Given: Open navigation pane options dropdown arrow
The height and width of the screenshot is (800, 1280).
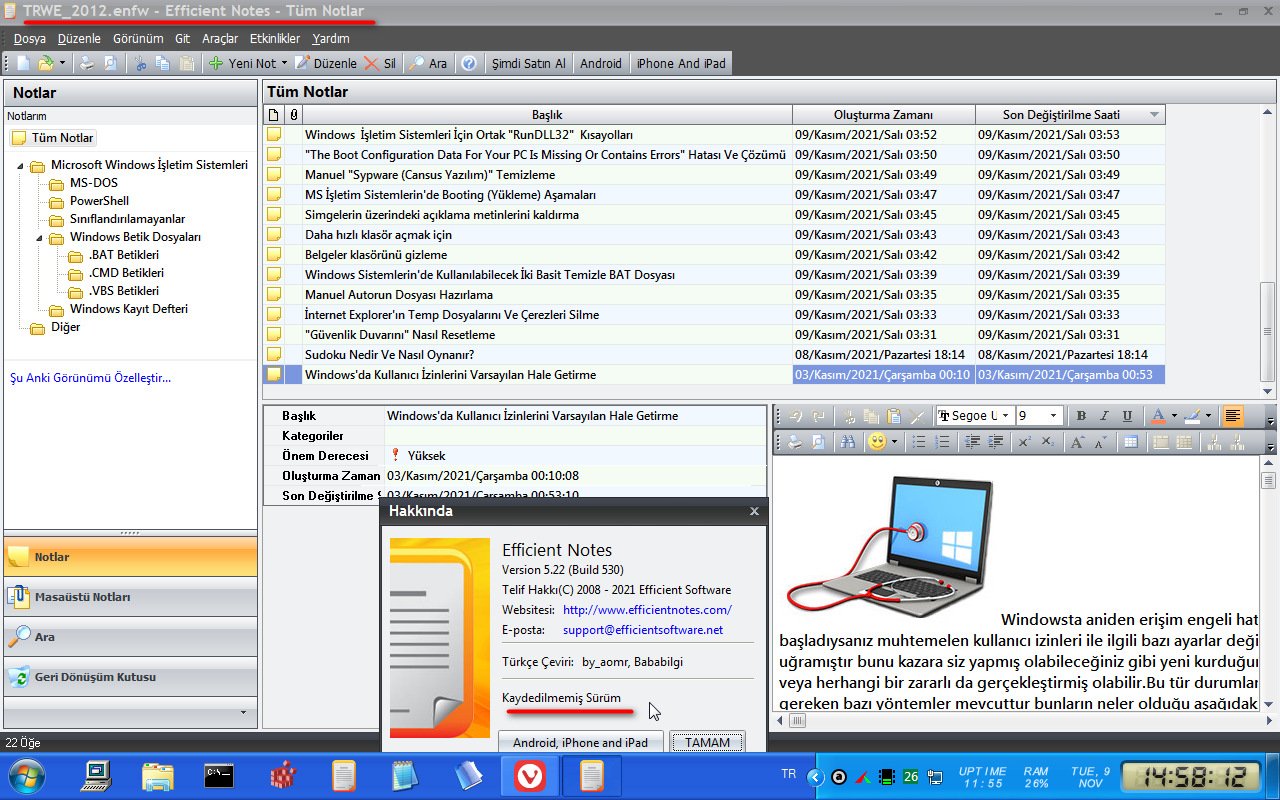Looking at the screenshot, I should pos(243,713).
